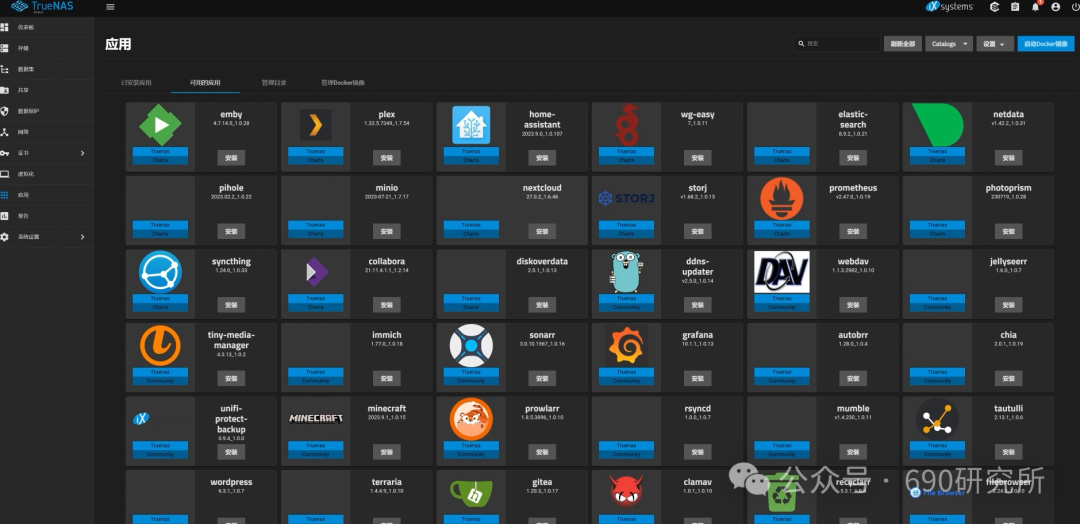
Task: Switch to Manage Catalogs (管理目录) tab
Action: (x=274, y=83)
